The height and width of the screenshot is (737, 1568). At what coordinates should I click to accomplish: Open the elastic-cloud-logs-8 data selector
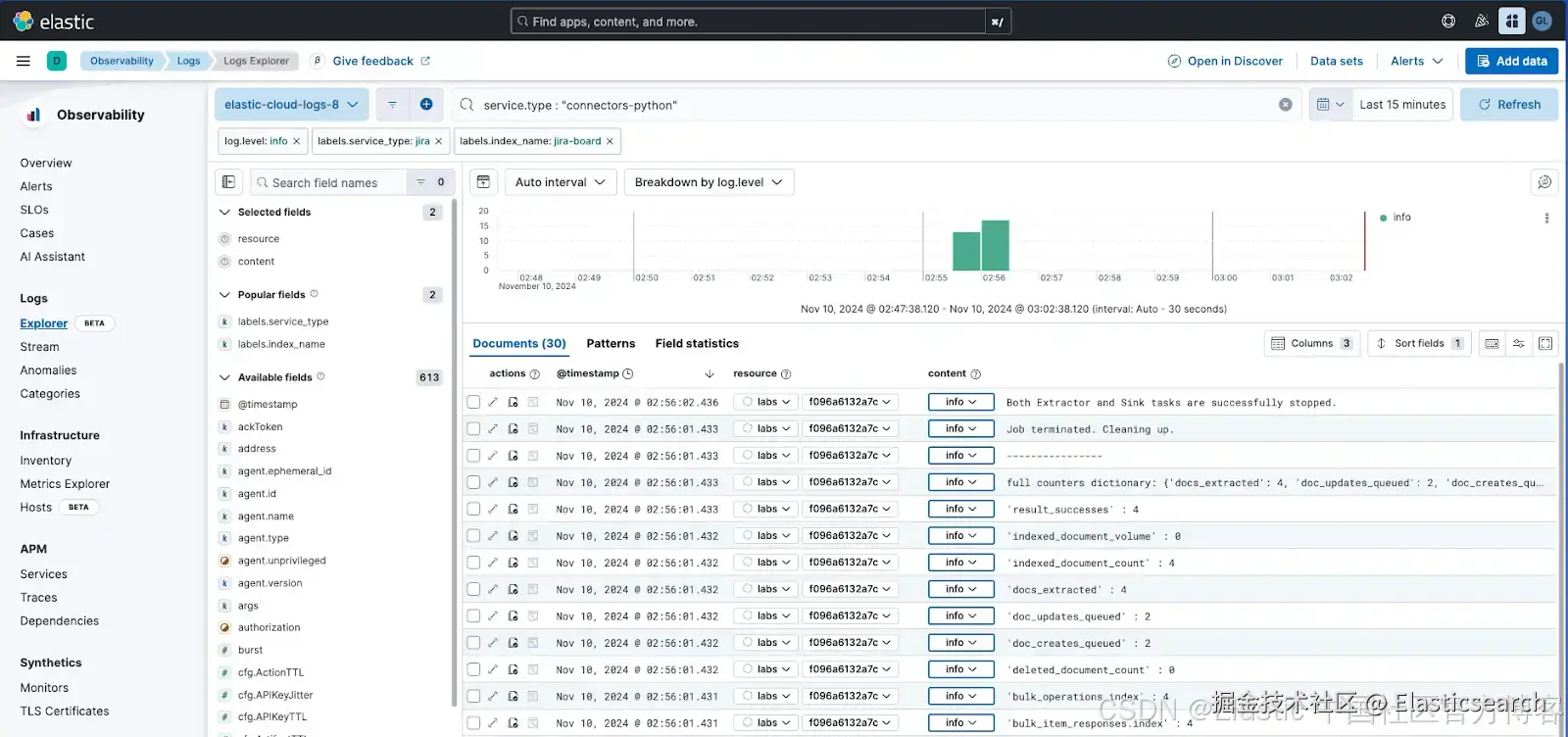pyautogui.click(x=291, y=105)
